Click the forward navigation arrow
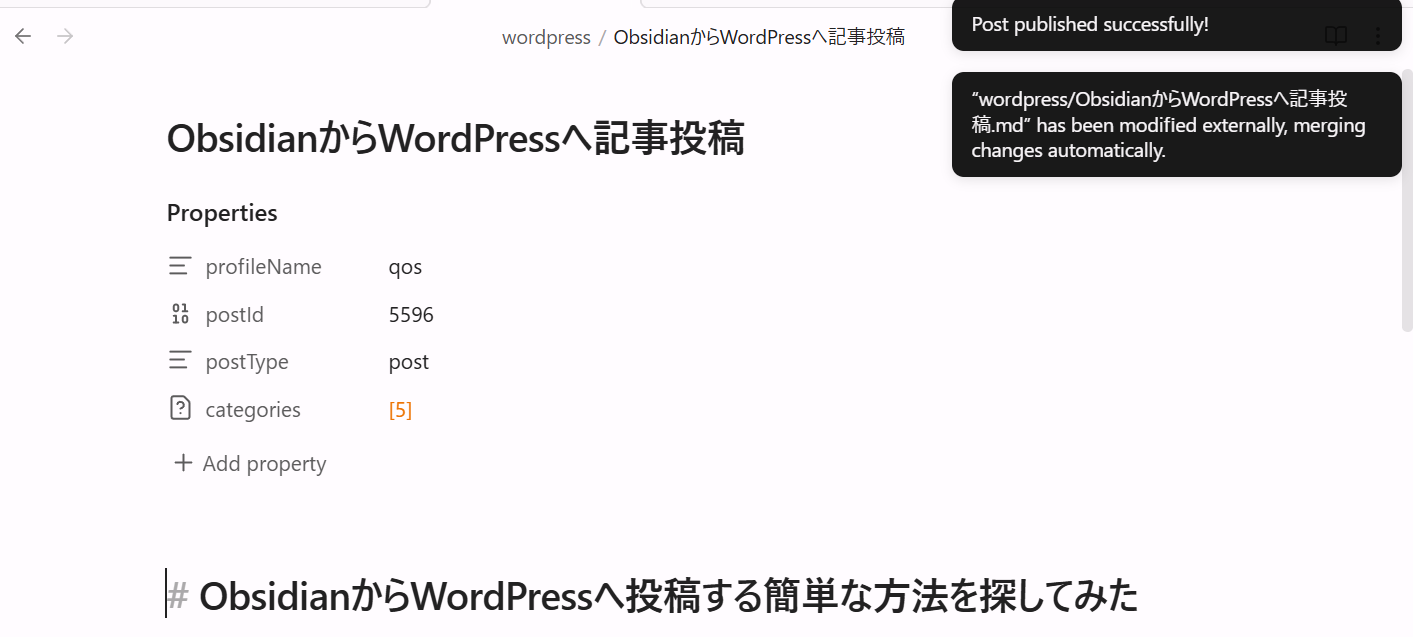The height and width of the screenshot is (637, 1413). (x=65, y=36)
